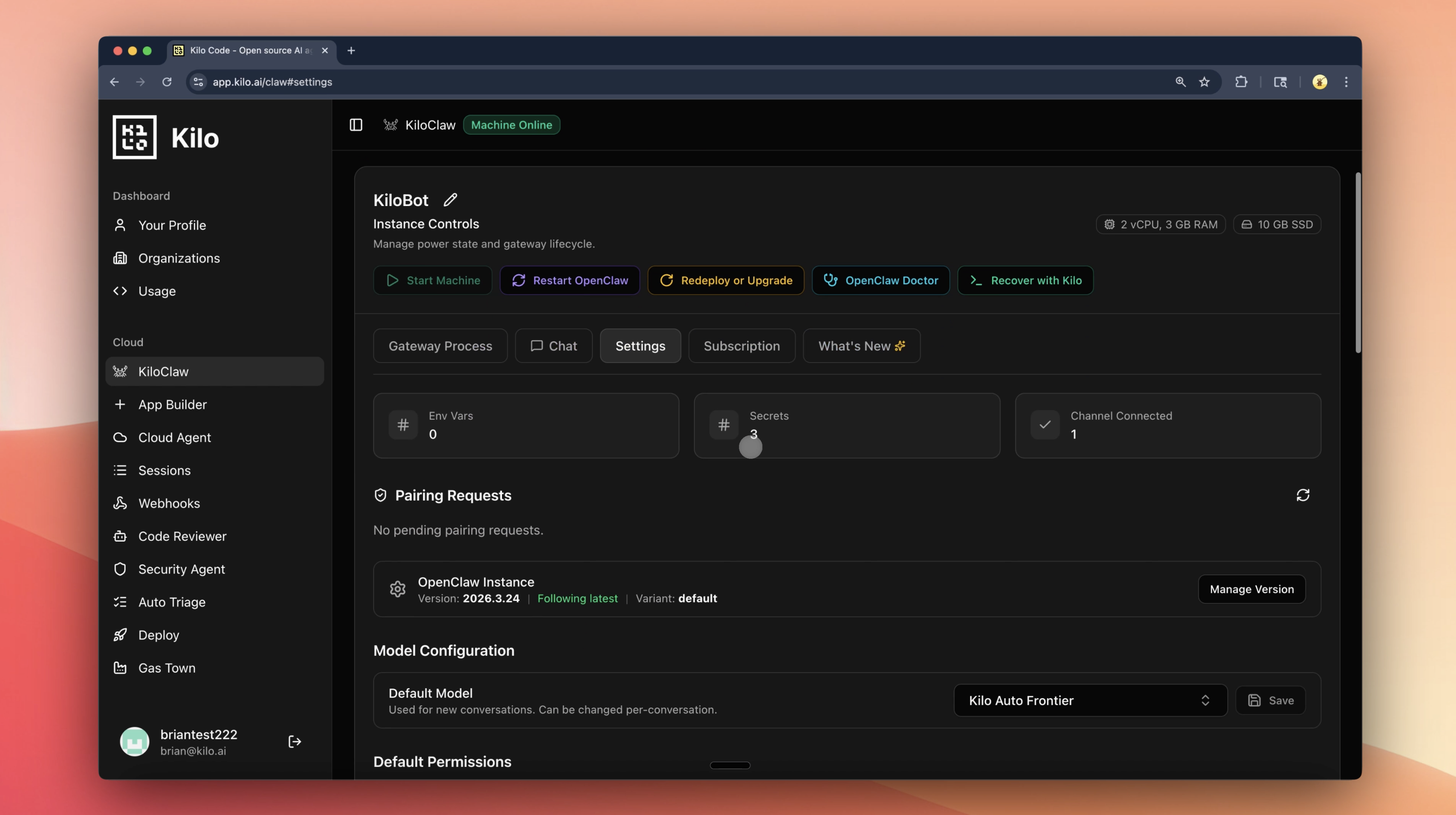The image size is (1456, 815).
Task: Click the pencil icon to rename KiloBot
Action: [450, 200]
